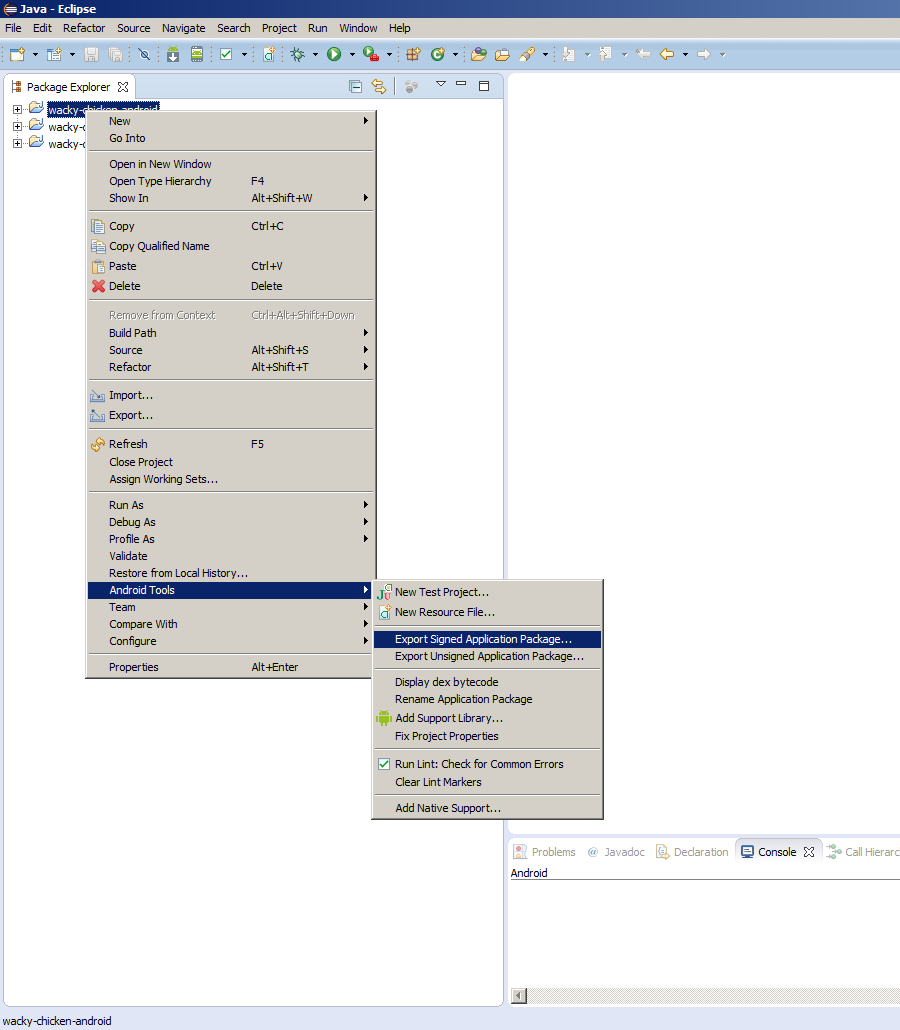Click Fix Project Properties

click(x=487, y=736)
